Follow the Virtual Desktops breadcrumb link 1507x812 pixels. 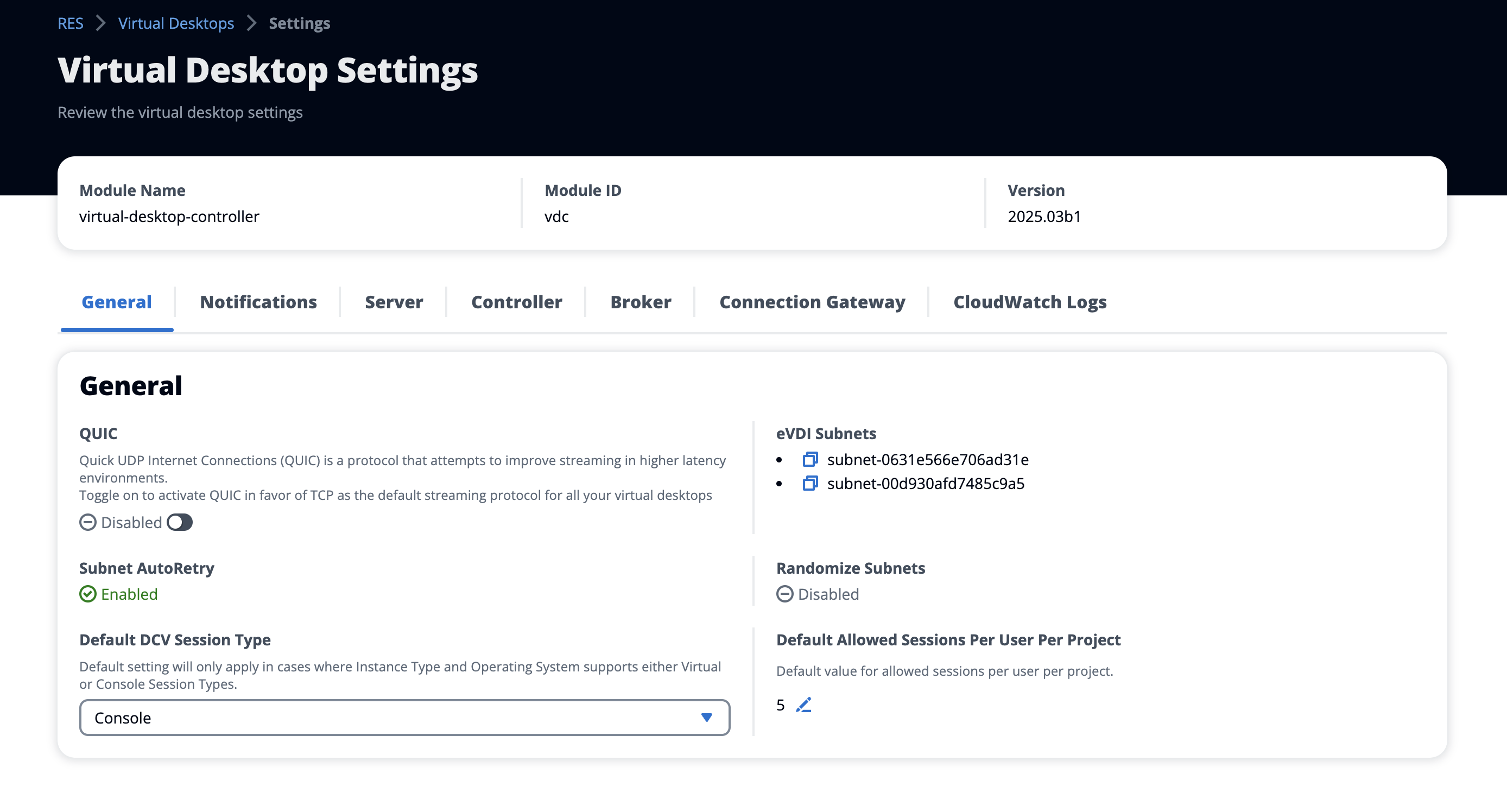tap(176, 23)
